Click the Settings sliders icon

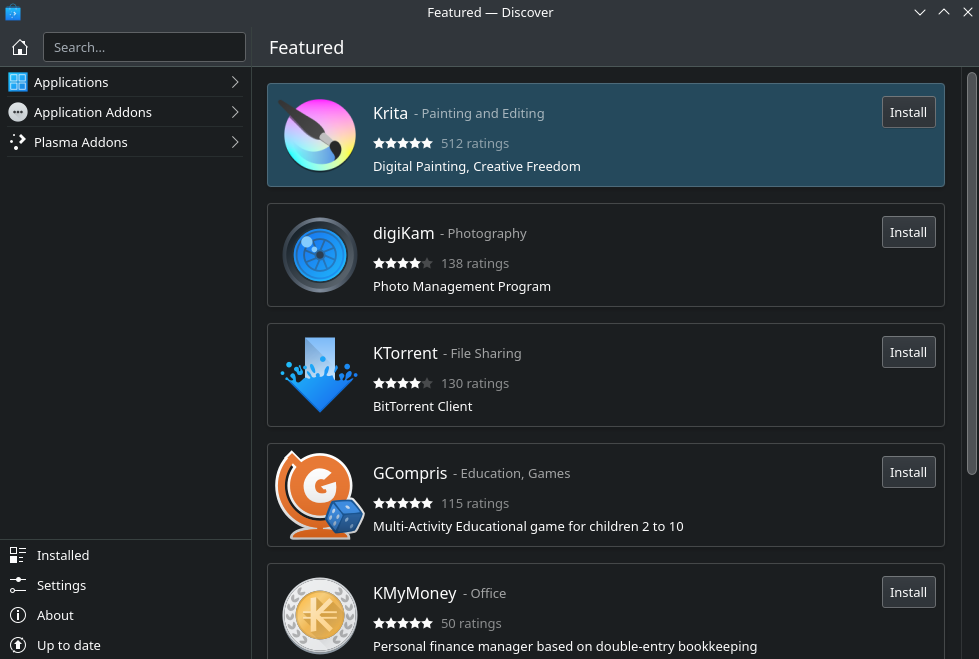(18, 585)
